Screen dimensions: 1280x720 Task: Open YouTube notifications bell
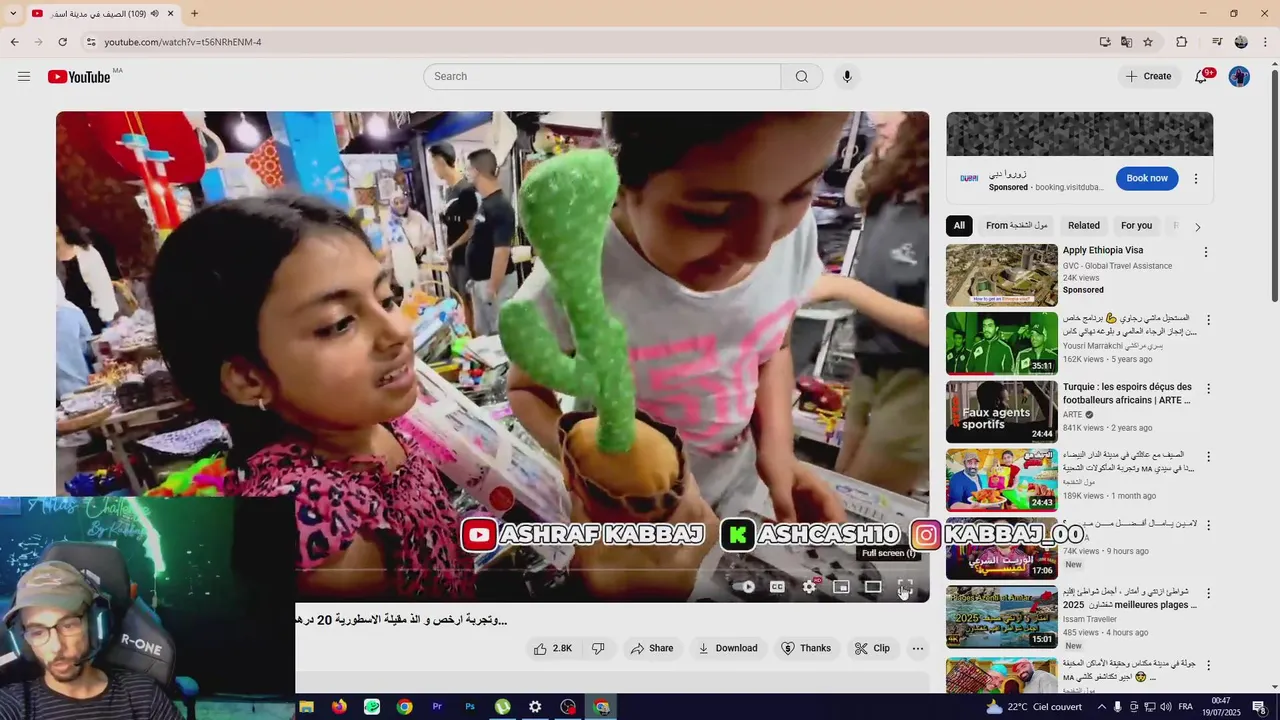pos(1202,77)
